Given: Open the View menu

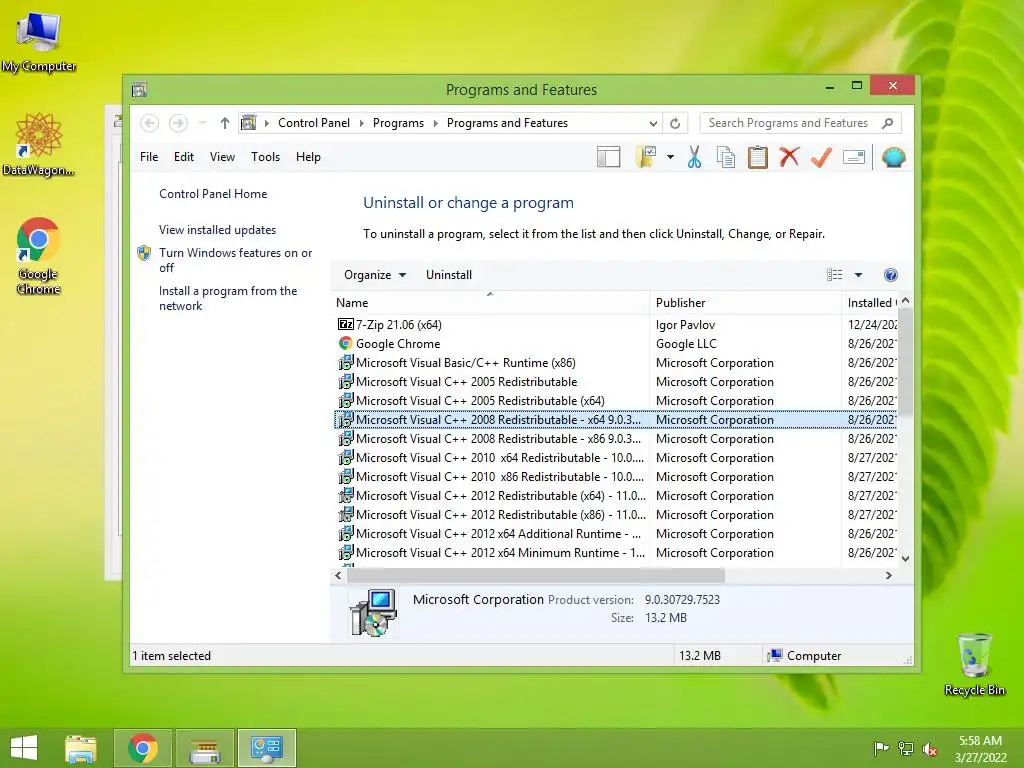Looking at the screenshot, I should [222, 157].
